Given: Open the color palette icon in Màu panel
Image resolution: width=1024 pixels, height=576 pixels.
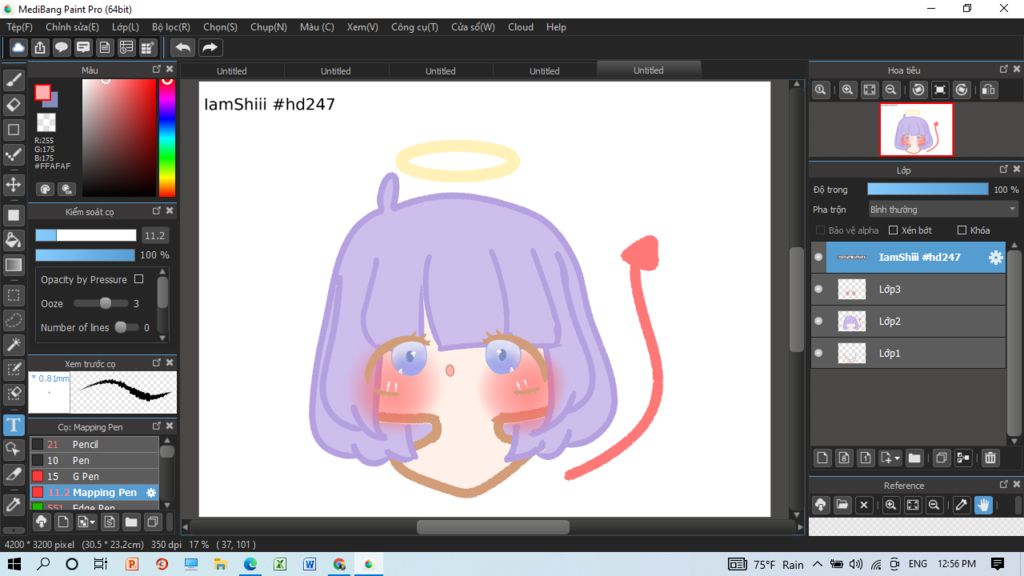Looking at the screenshot, I should 45,189.
